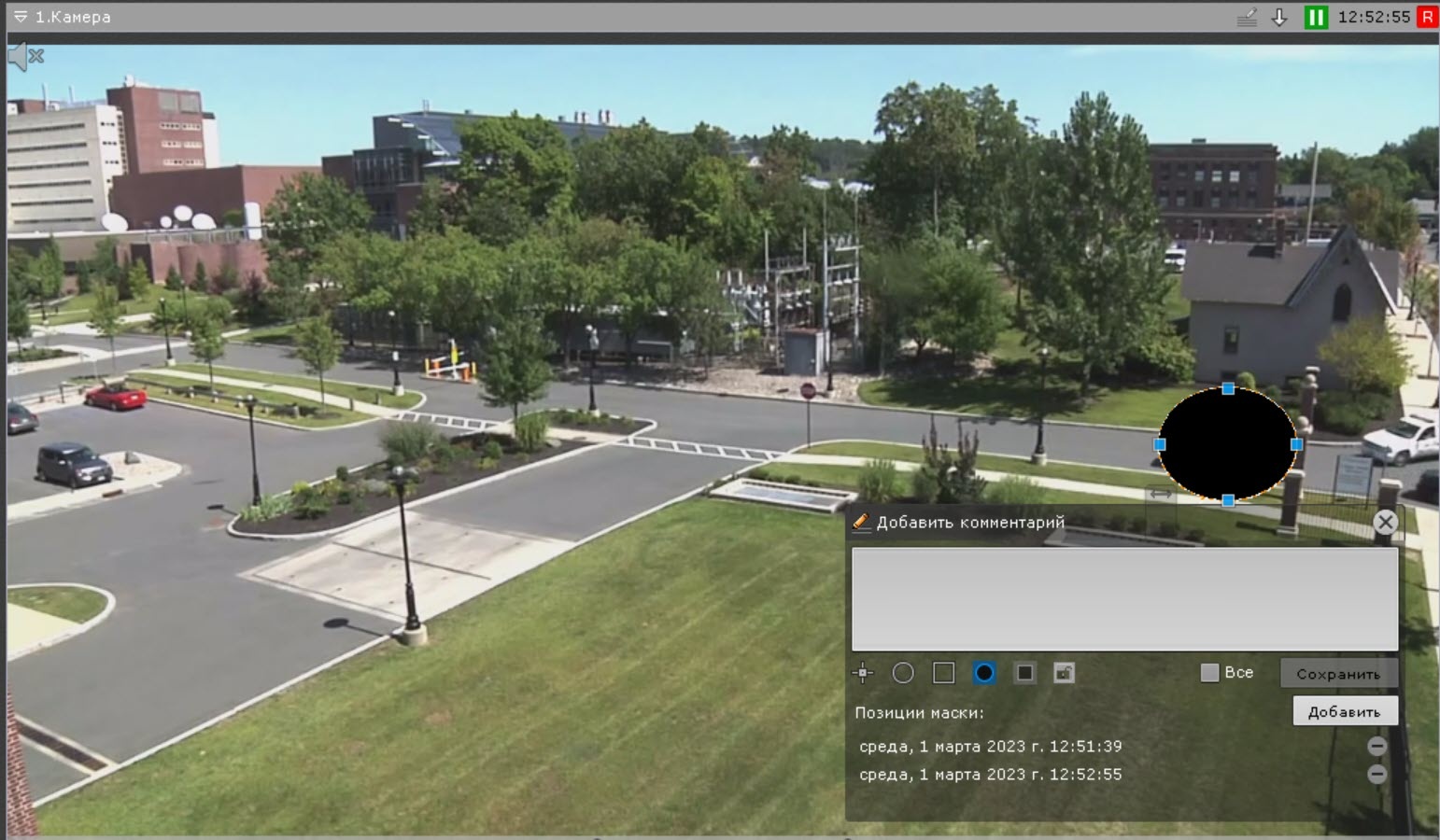The image size is (1440, 840).
Task: Select the filled circle mask tool
Action: [x=984, y=673]
